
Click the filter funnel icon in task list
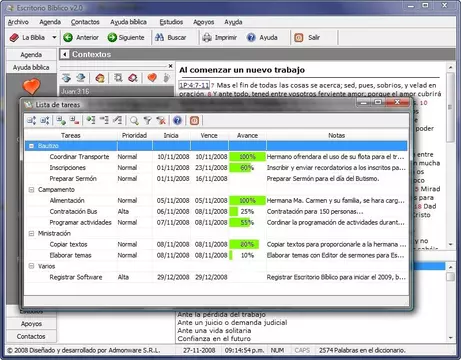click(148, 120)
